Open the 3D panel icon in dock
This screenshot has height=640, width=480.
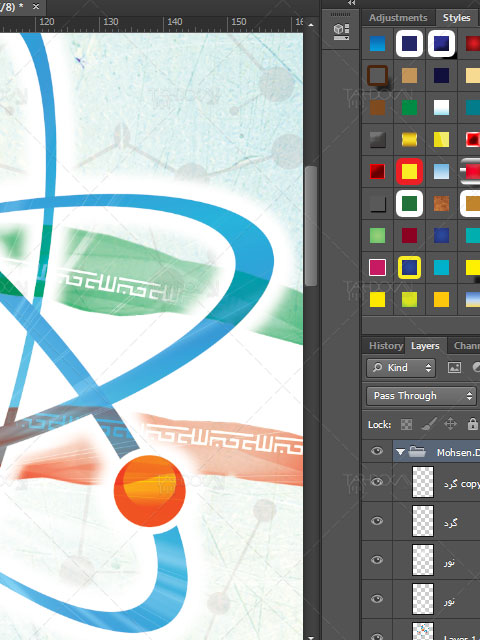click(341, 31)
